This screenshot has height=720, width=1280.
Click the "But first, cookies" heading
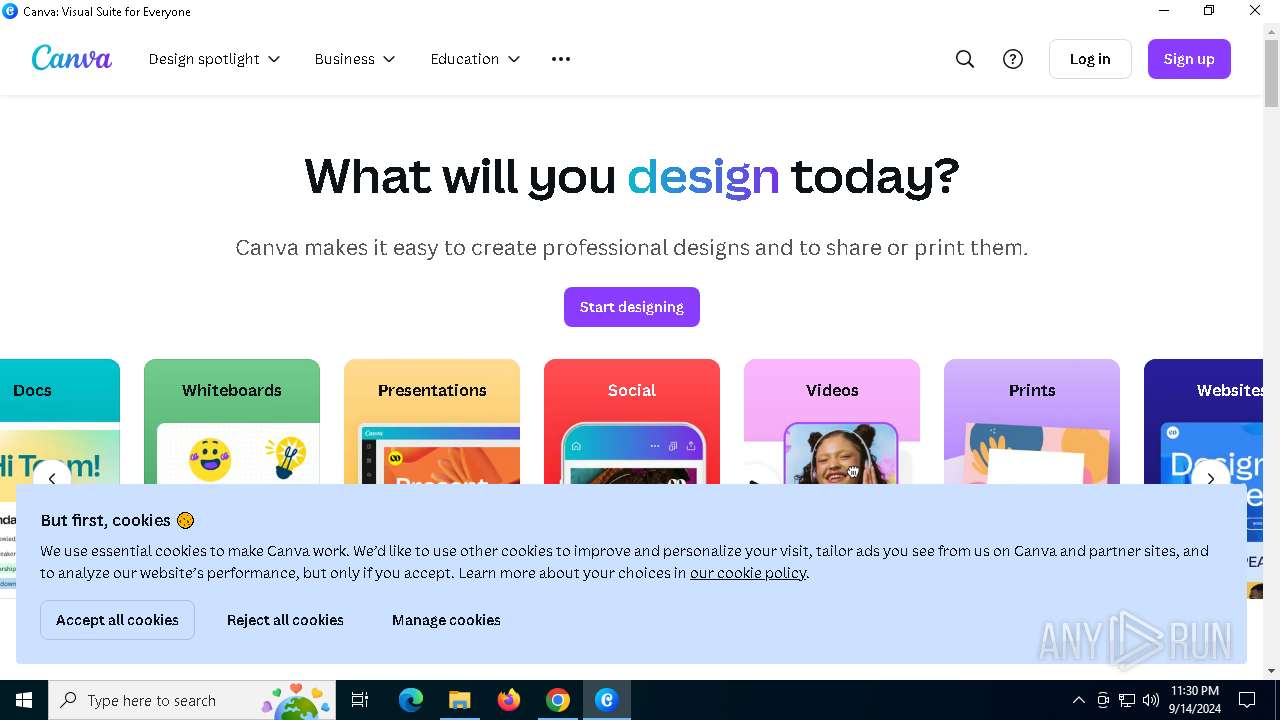(x=117, y=520)
